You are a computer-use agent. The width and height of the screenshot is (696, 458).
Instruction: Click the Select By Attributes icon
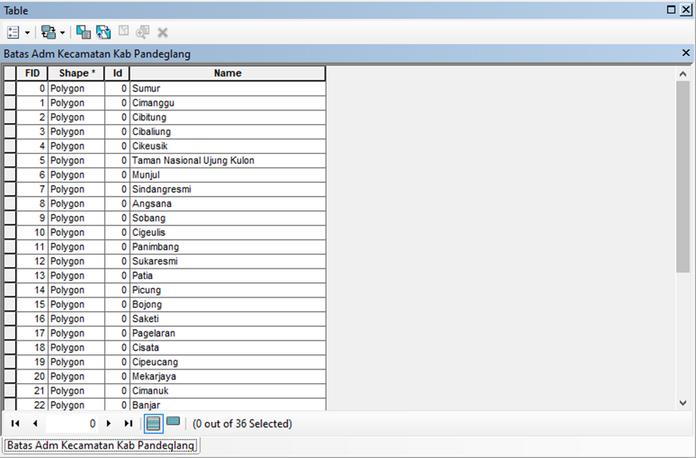tap(83, 32)
